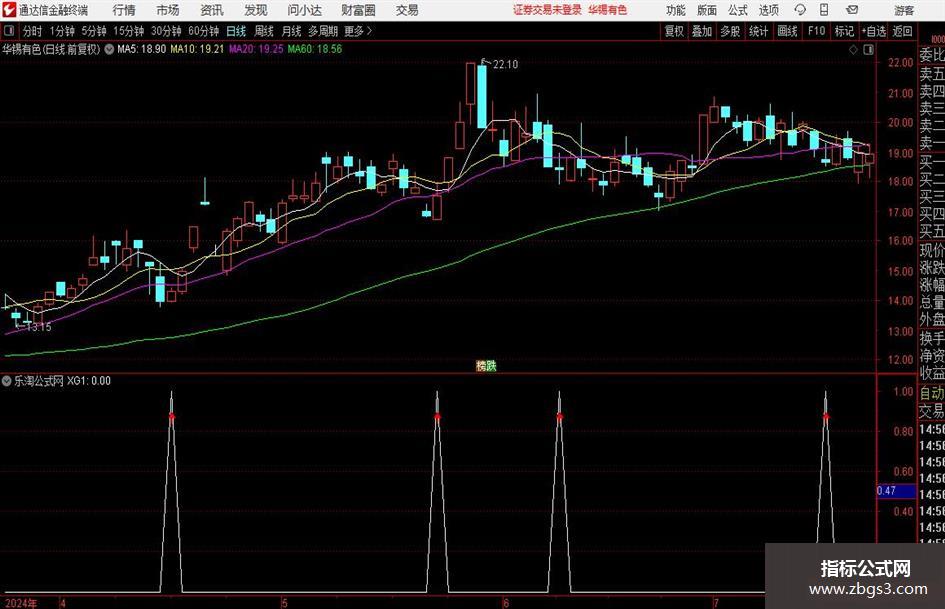Click the 13.15 low price marker
The width and height of the screenshot is (945, 609).
point(39,327)
